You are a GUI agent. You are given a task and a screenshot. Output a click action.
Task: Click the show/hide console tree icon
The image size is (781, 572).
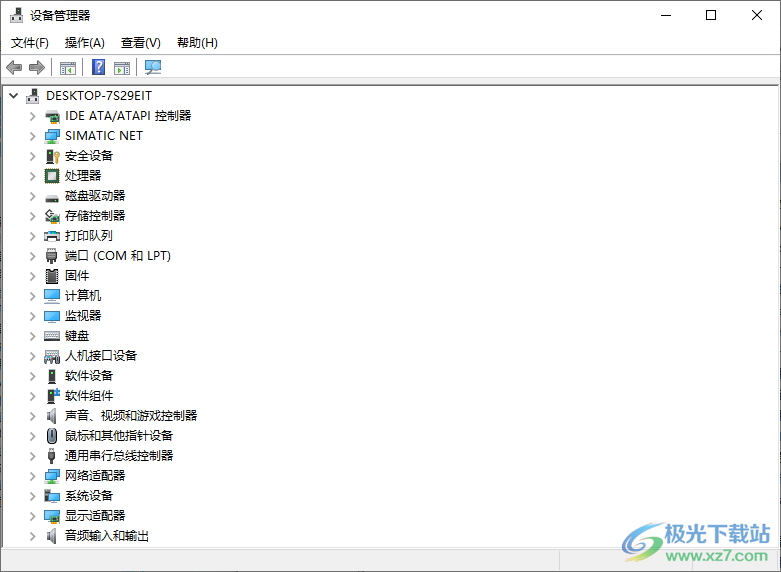[x=68, y=68]
